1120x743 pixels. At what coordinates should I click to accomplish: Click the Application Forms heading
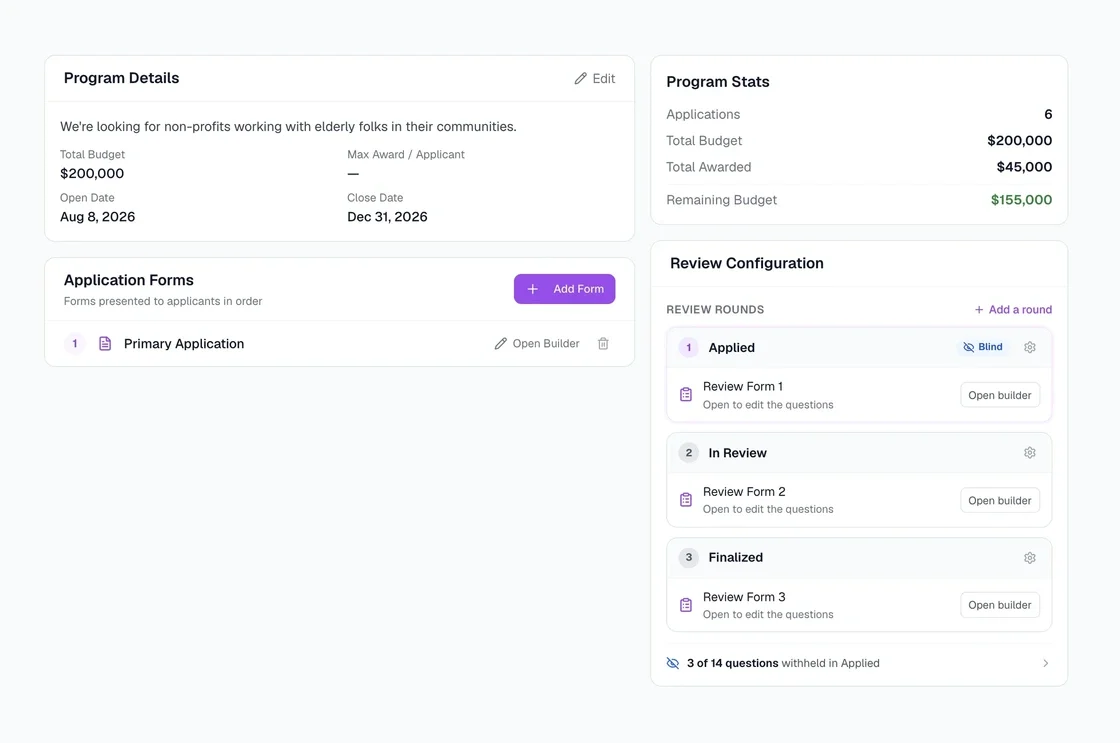(x=129, y=280)
